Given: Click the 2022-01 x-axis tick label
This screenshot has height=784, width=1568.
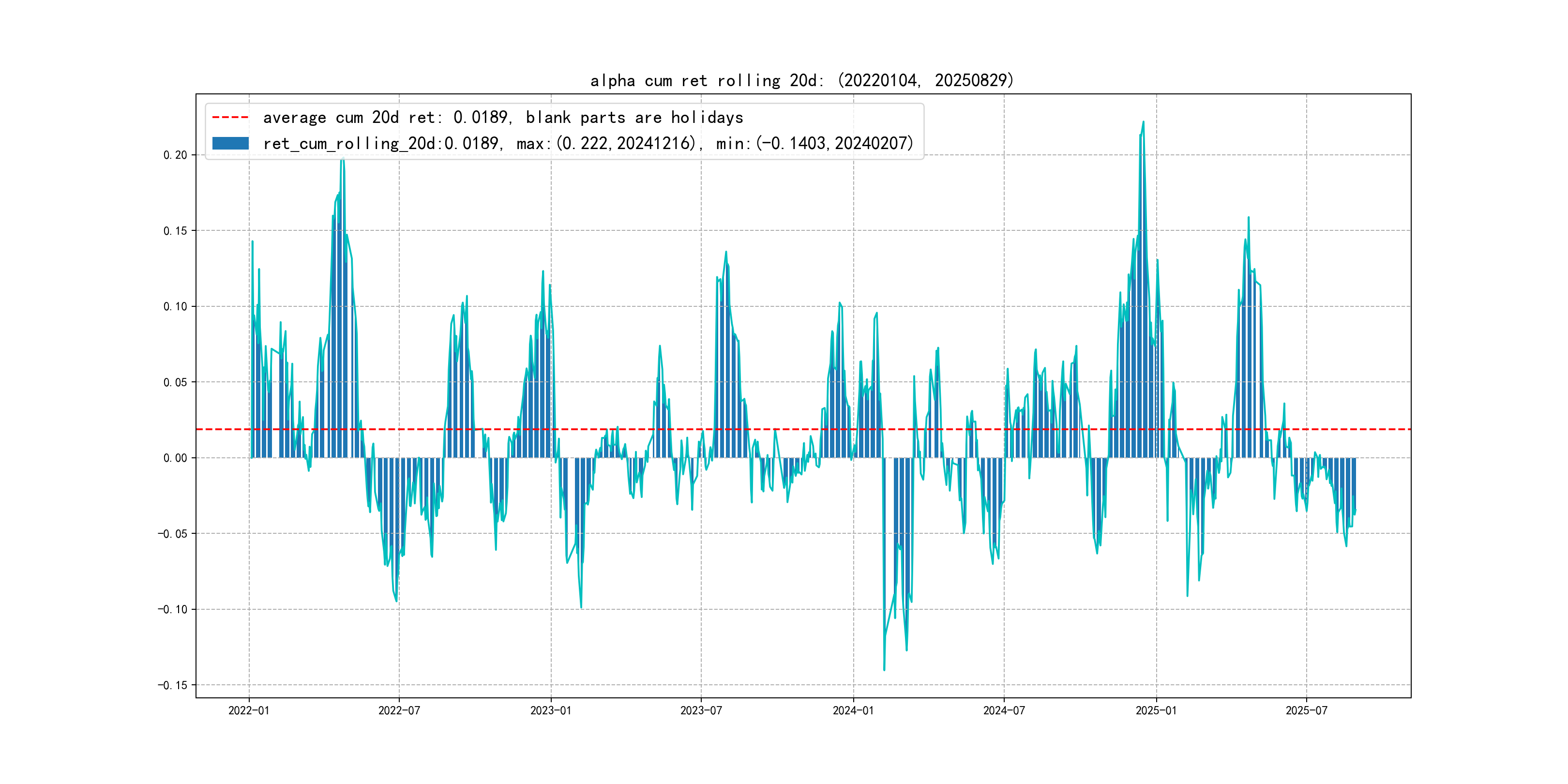Looking at the screenshot, I should [248, 710].
